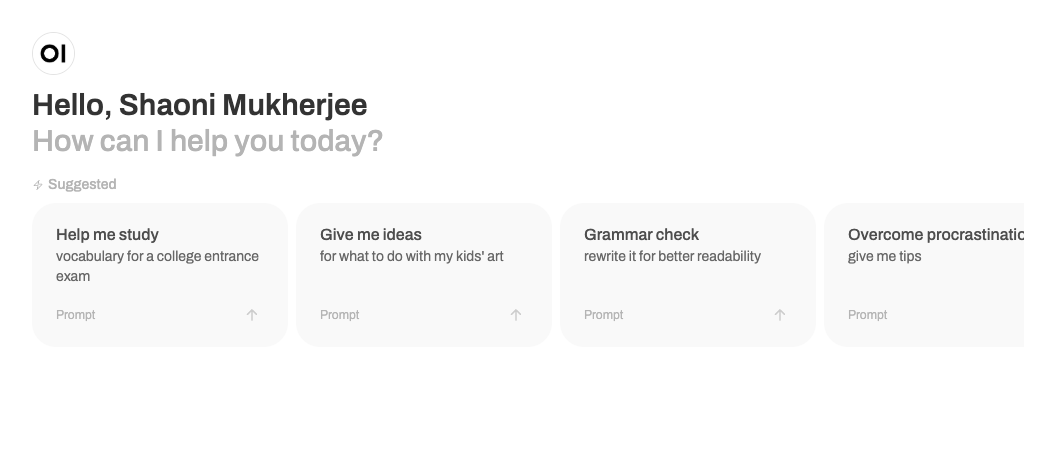Click the vocabulary for a college entrance exam text

coord(157,266)
